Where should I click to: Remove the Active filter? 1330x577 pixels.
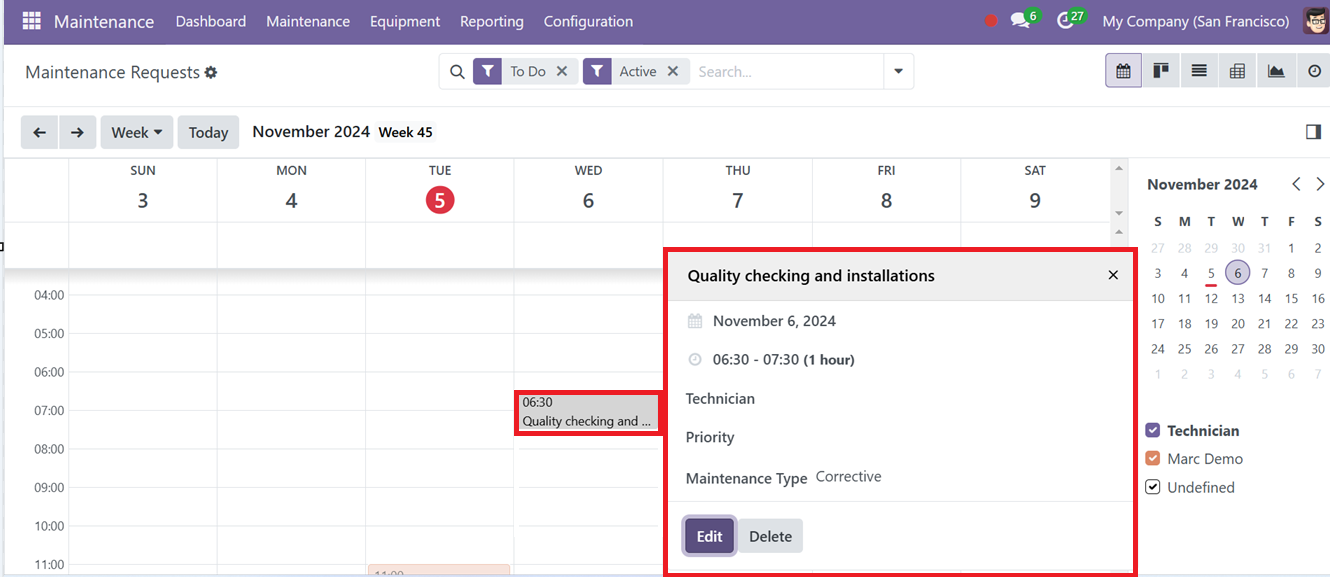[x=673, y=71]
